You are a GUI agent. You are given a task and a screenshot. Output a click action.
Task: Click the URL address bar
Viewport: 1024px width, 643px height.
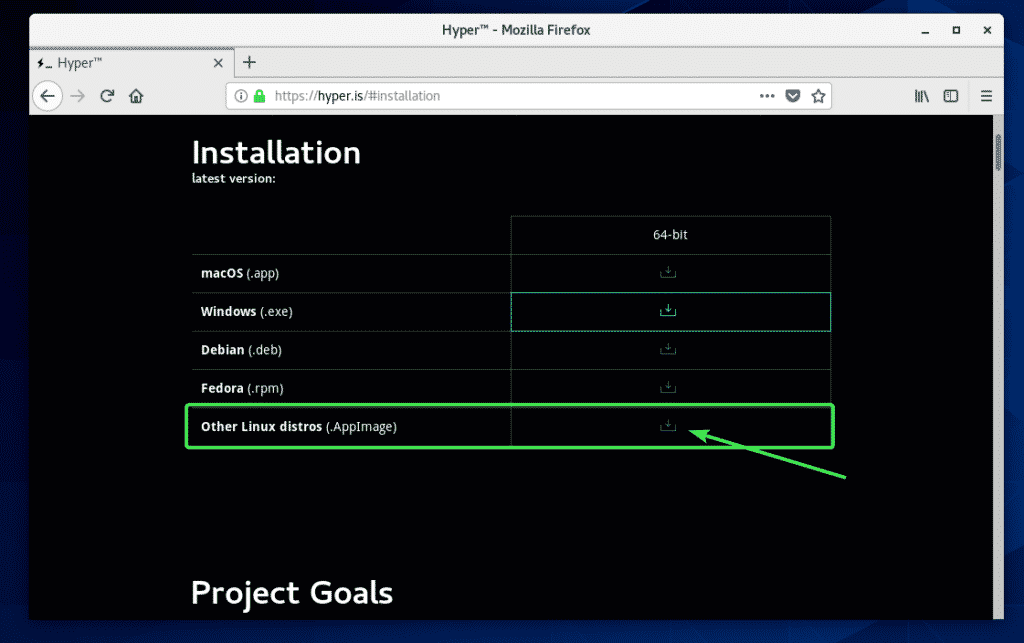click(500, 97)
